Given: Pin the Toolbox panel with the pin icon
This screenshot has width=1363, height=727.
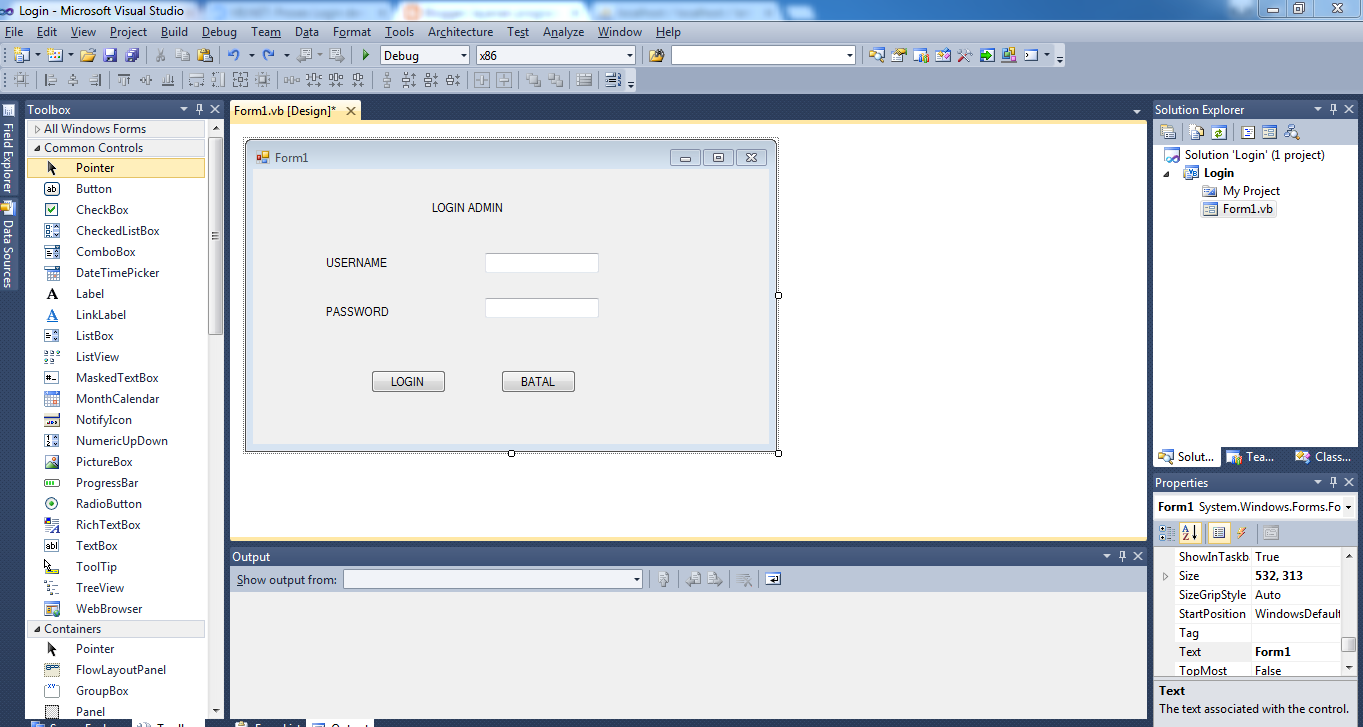Looking at the screenshot, I should pos(198,109).
